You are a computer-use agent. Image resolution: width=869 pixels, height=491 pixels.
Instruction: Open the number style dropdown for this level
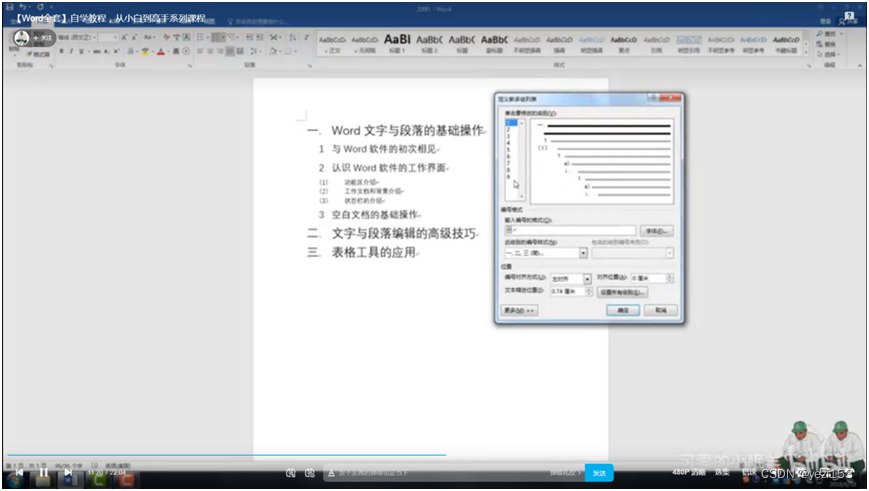tap(583, 253)
